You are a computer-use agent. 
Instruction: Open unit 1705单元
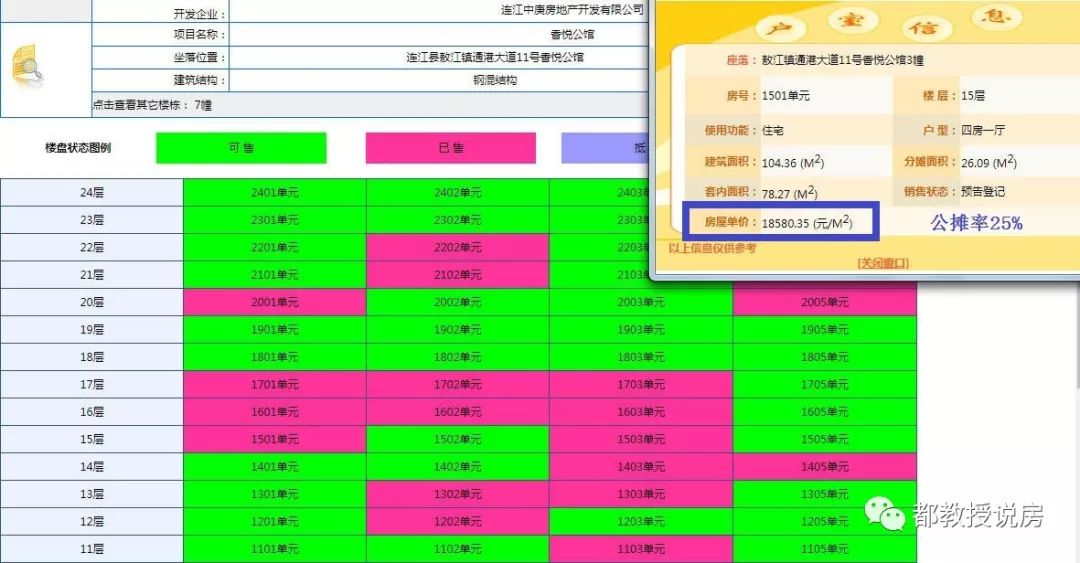[824, 385]
